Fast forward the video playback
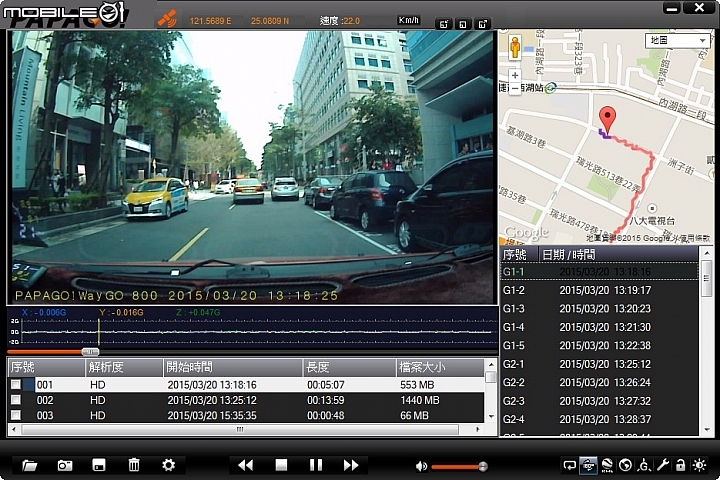Image resolution: width=720 pixels, height=480 pixels. [351, 465]
